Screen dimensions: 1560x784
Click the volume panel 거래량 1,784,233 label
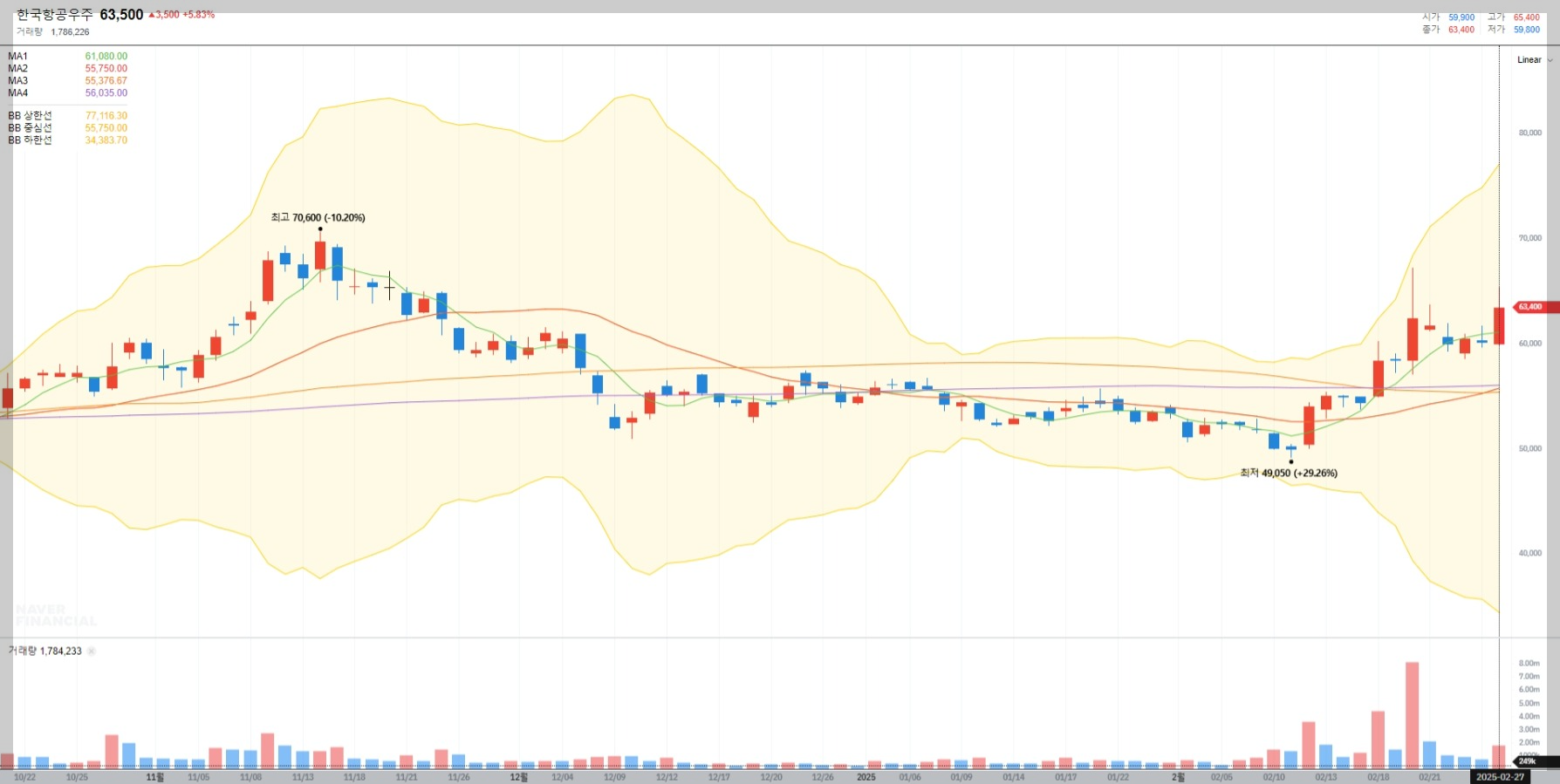pyautogui.click(x=44, y=651)
